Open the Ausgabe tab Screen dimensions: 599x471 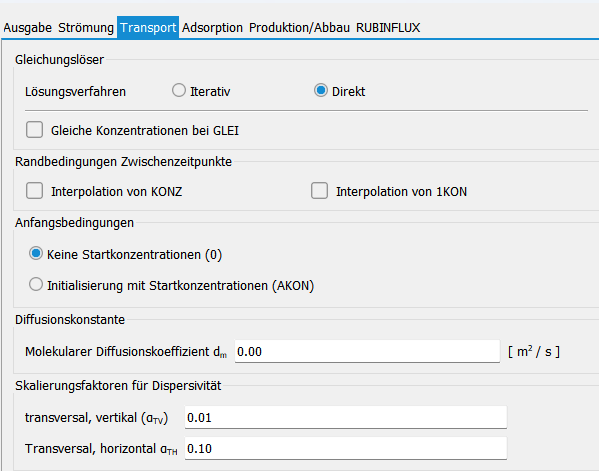coord(28,28)
